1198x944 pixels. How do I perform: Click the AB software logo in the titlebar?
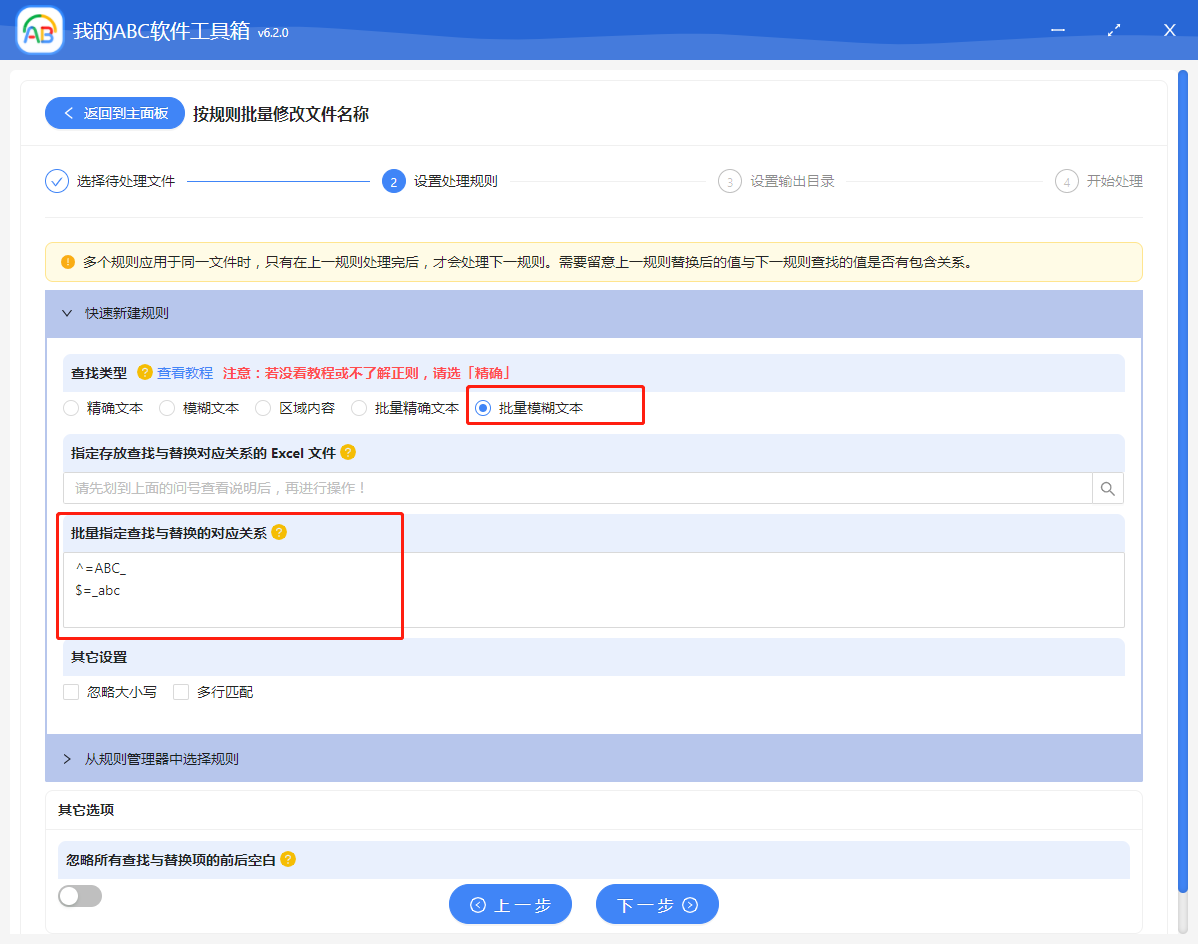[38, 29]
